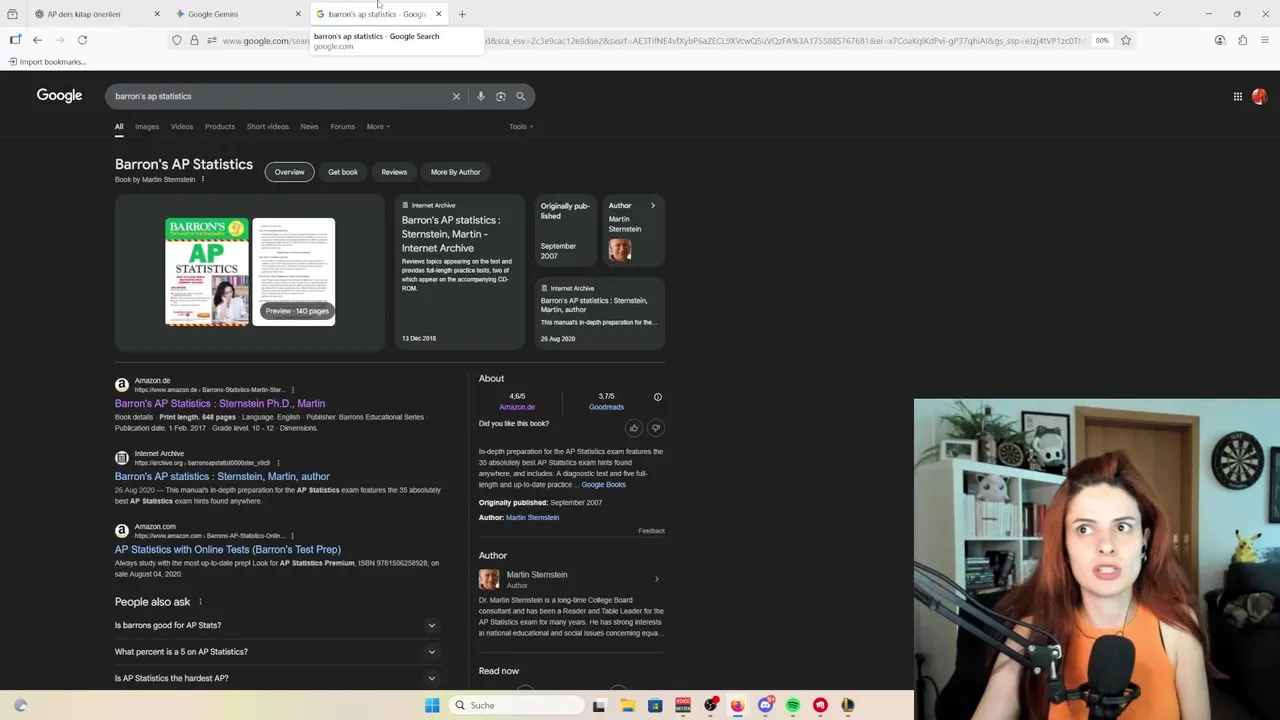Viewport: 1280px width, 720px height.
Task: Open File Explorer from the taskbar
Action: click(627, 705)
